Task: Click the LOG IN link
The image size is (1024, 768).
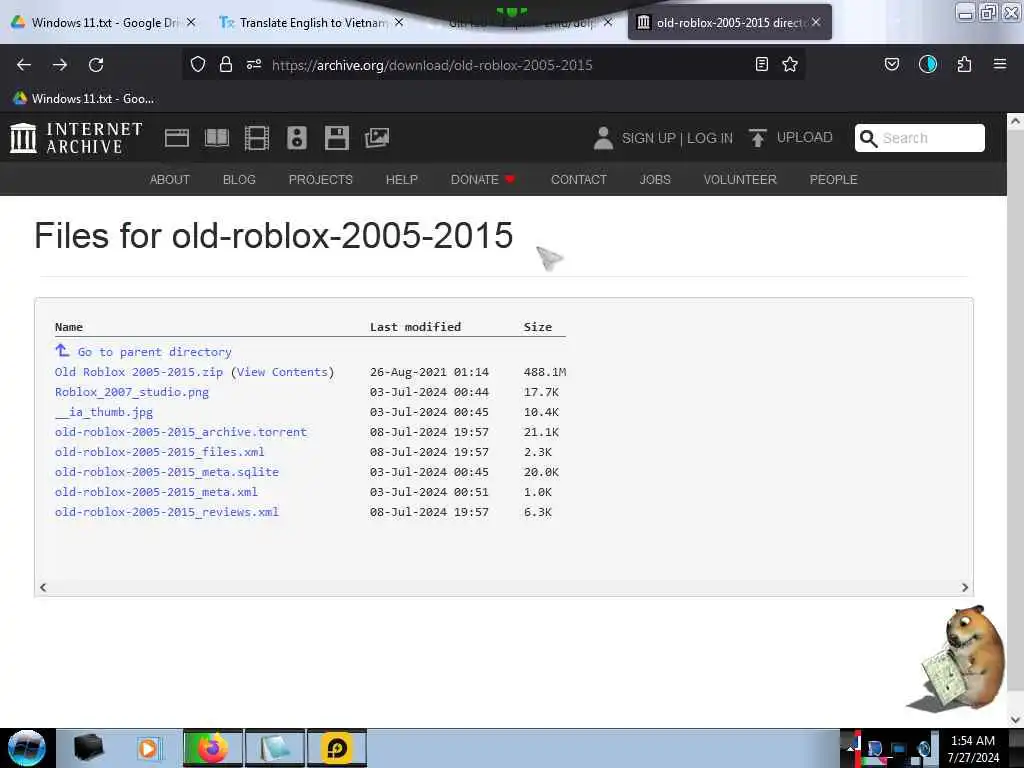Action: 710,138
